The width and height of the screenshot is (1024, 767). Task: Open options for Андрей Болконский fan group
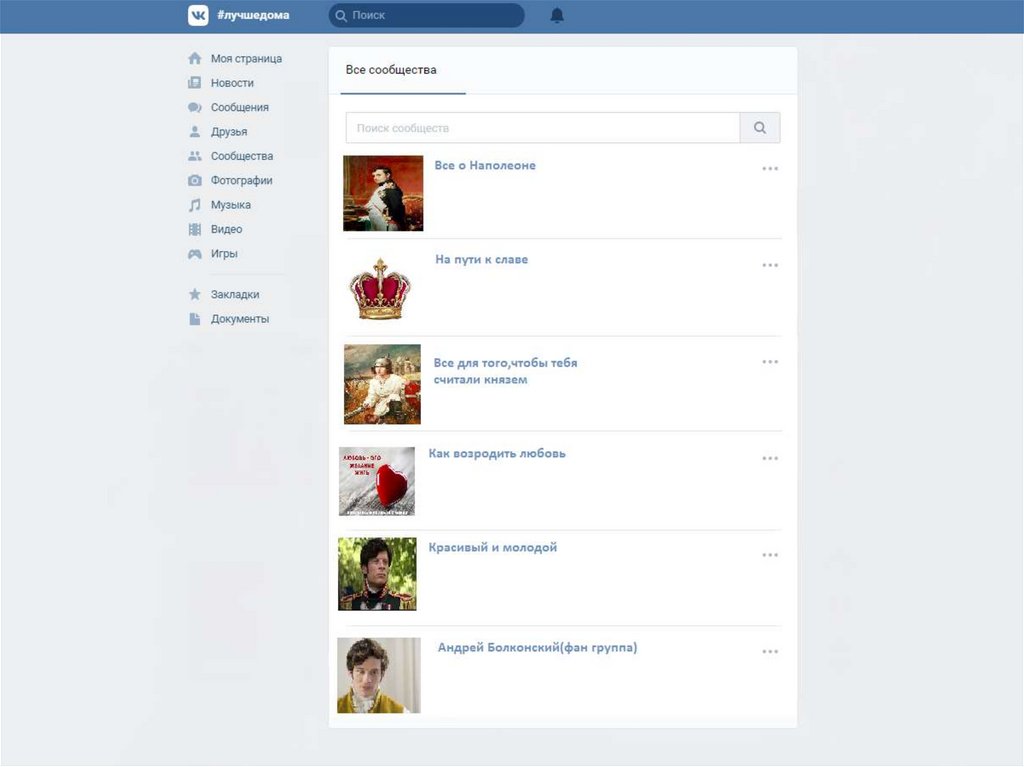pos(770,651)
